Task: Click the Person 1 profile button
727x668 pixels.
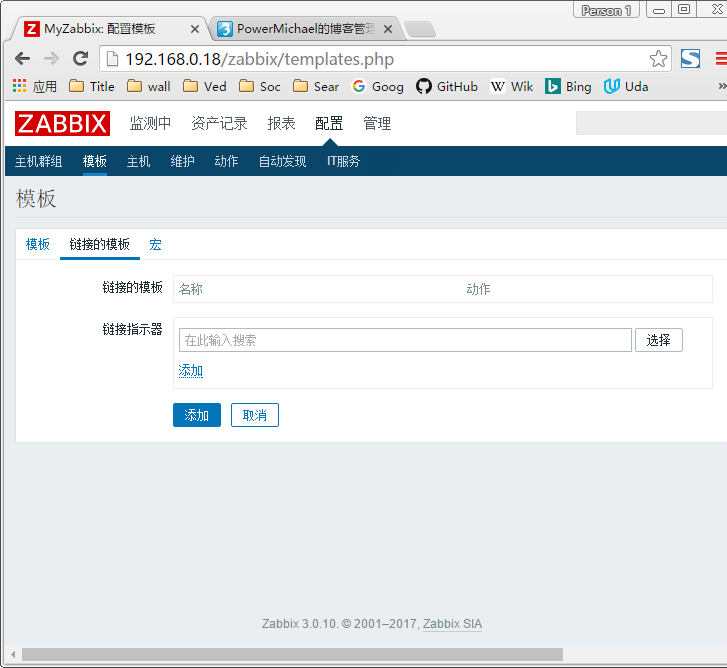Action: pos(606,10)
